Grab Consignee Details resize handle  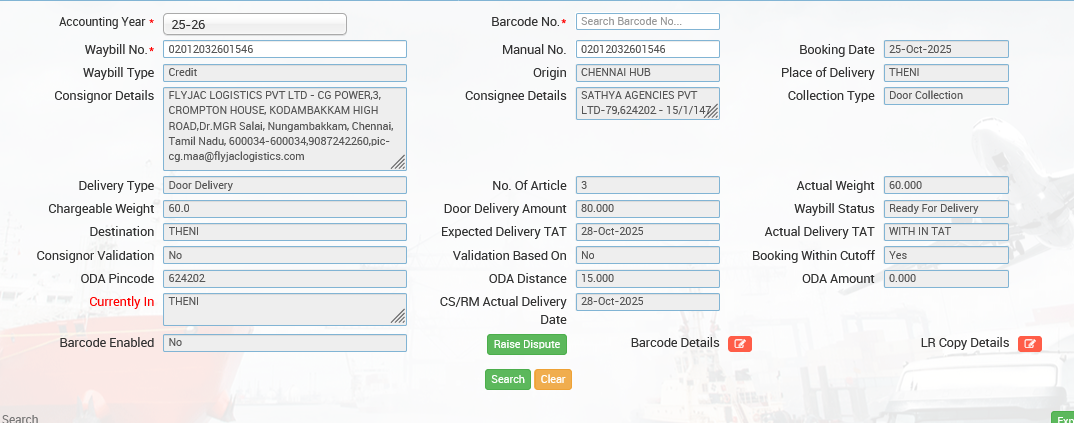click(711, 112)
